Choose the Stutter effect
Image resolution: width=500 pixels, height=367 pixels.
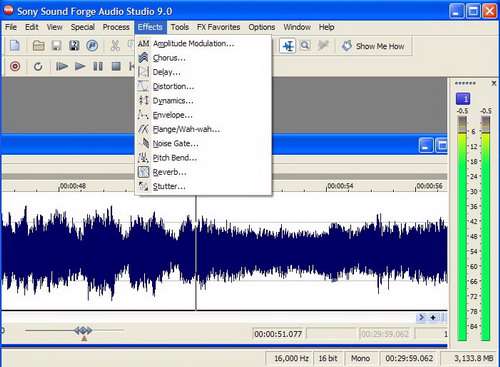pyautogui.click(x=203, y=187)
